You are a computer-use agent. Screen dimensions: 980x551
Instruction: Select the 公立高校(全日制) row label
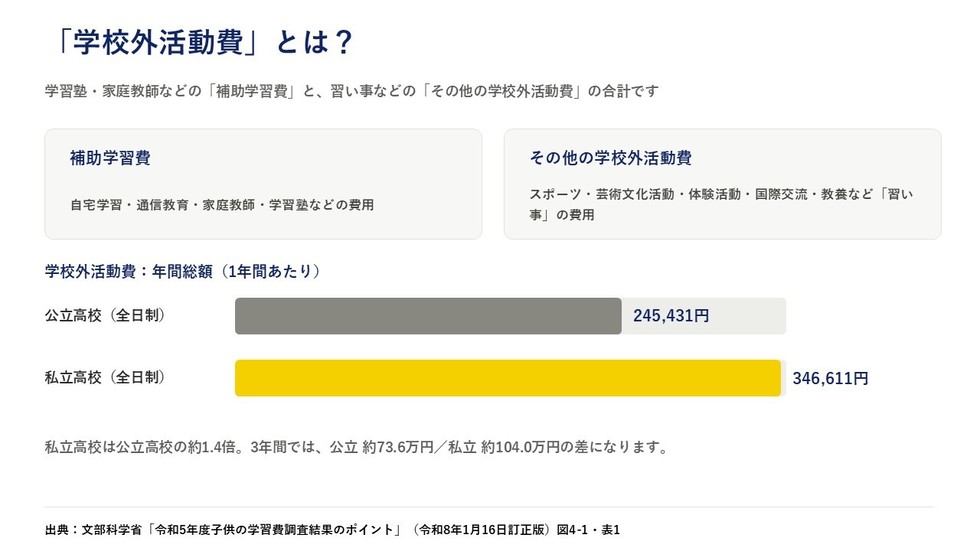(x=106, y=315)
